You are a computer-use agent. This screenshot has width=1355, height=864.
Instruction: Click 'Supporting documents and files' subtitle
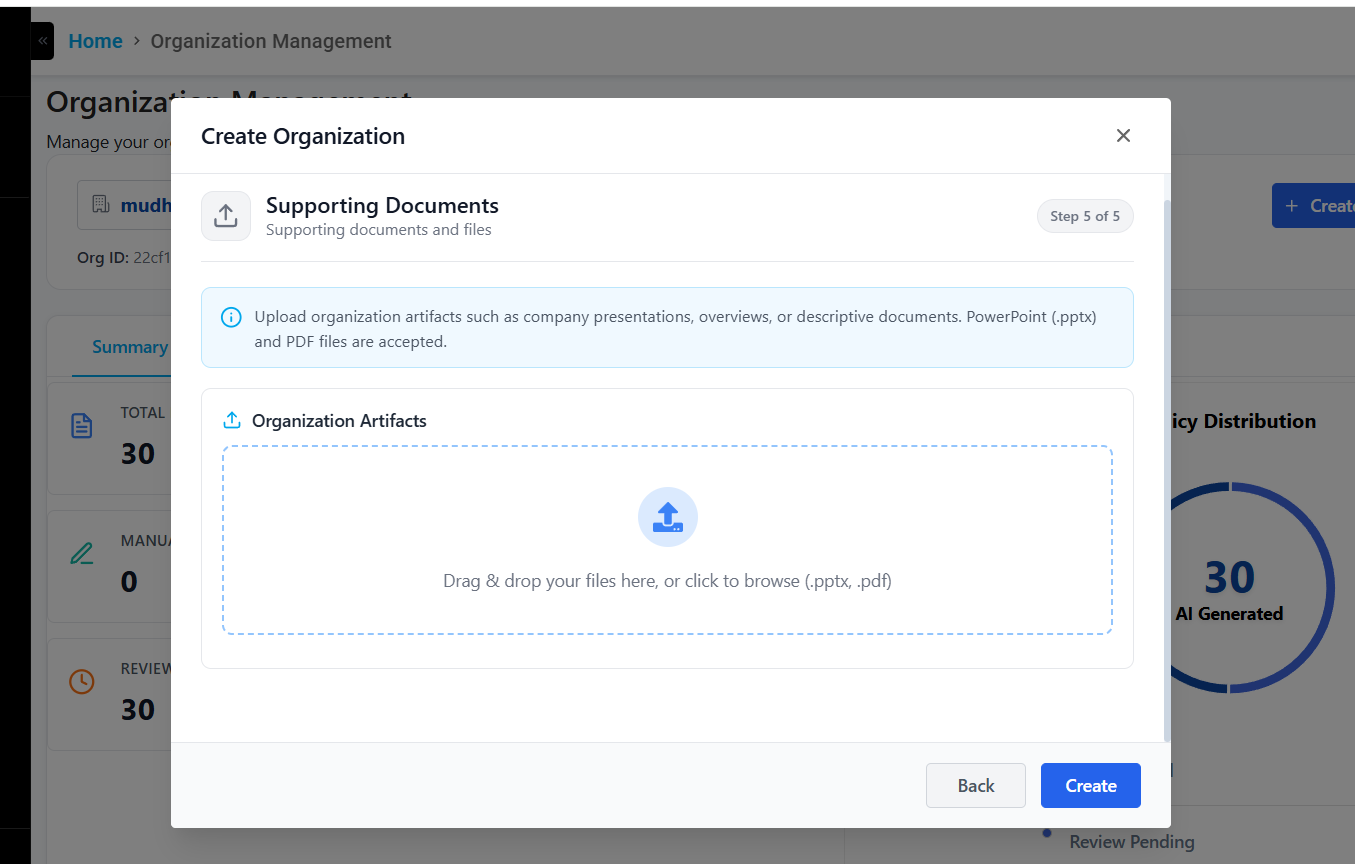point(379,230)
